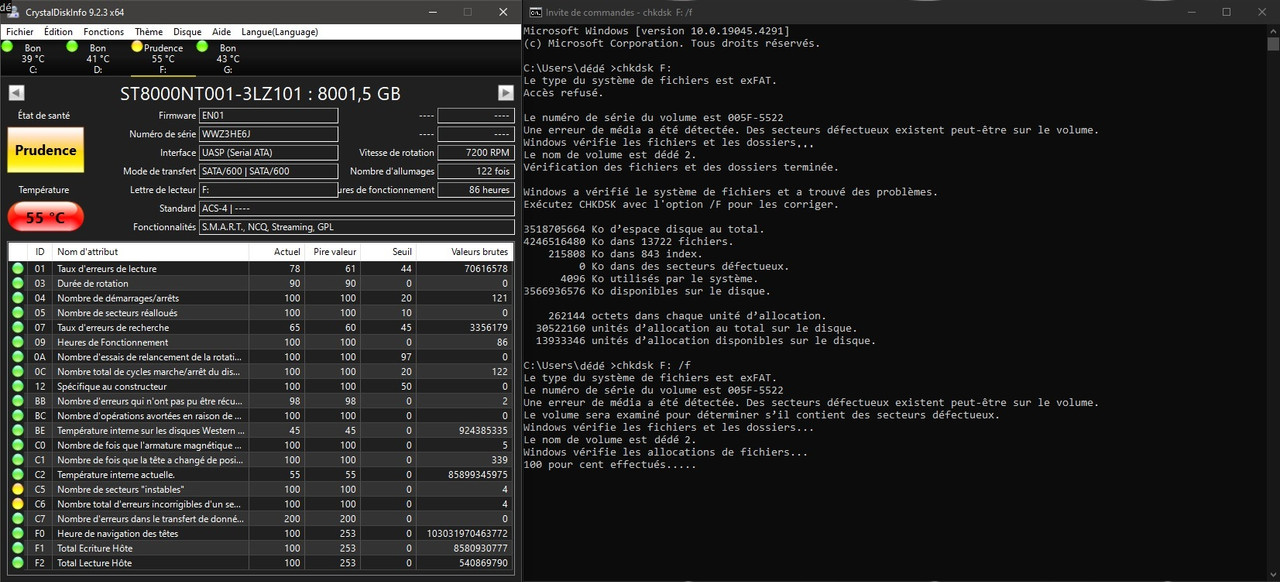Go to previous disk with left arrow
1280x582 pixels.
[x=16, y=93]
